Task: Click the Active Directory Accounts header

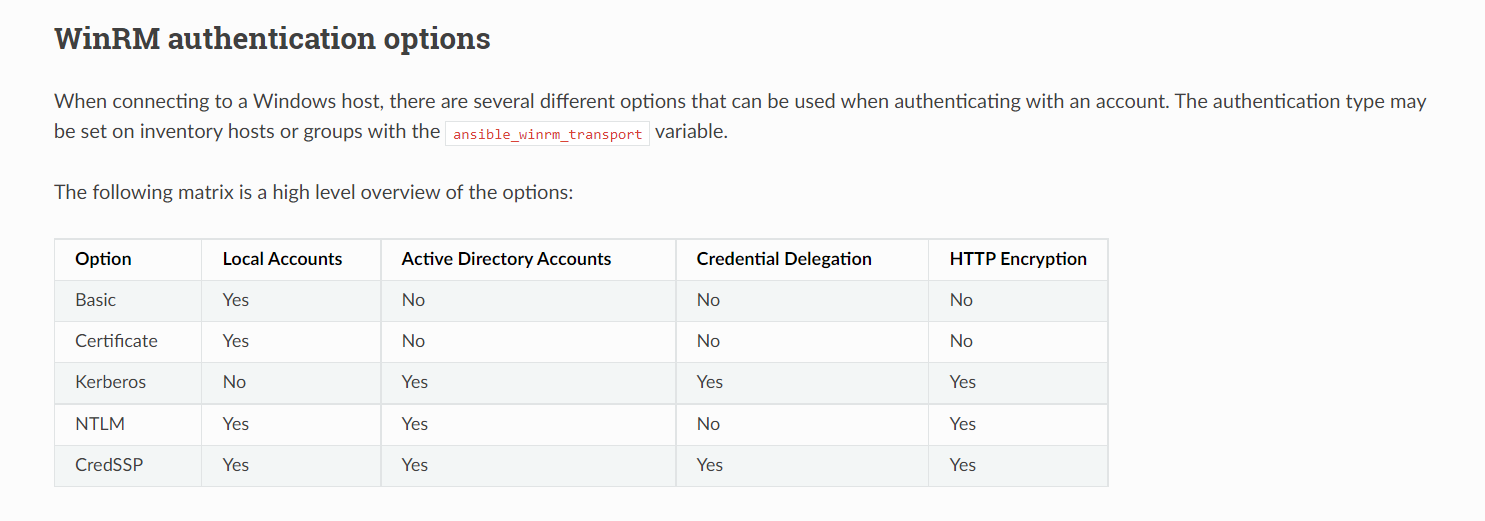Action: click(506, 259)
